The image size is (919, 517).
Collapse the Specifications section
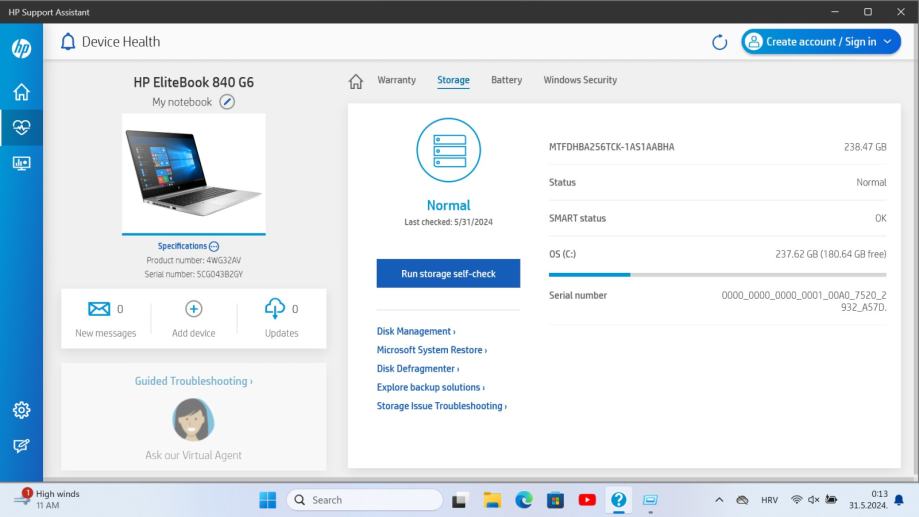pyautogui.click(x=214, y=246)
